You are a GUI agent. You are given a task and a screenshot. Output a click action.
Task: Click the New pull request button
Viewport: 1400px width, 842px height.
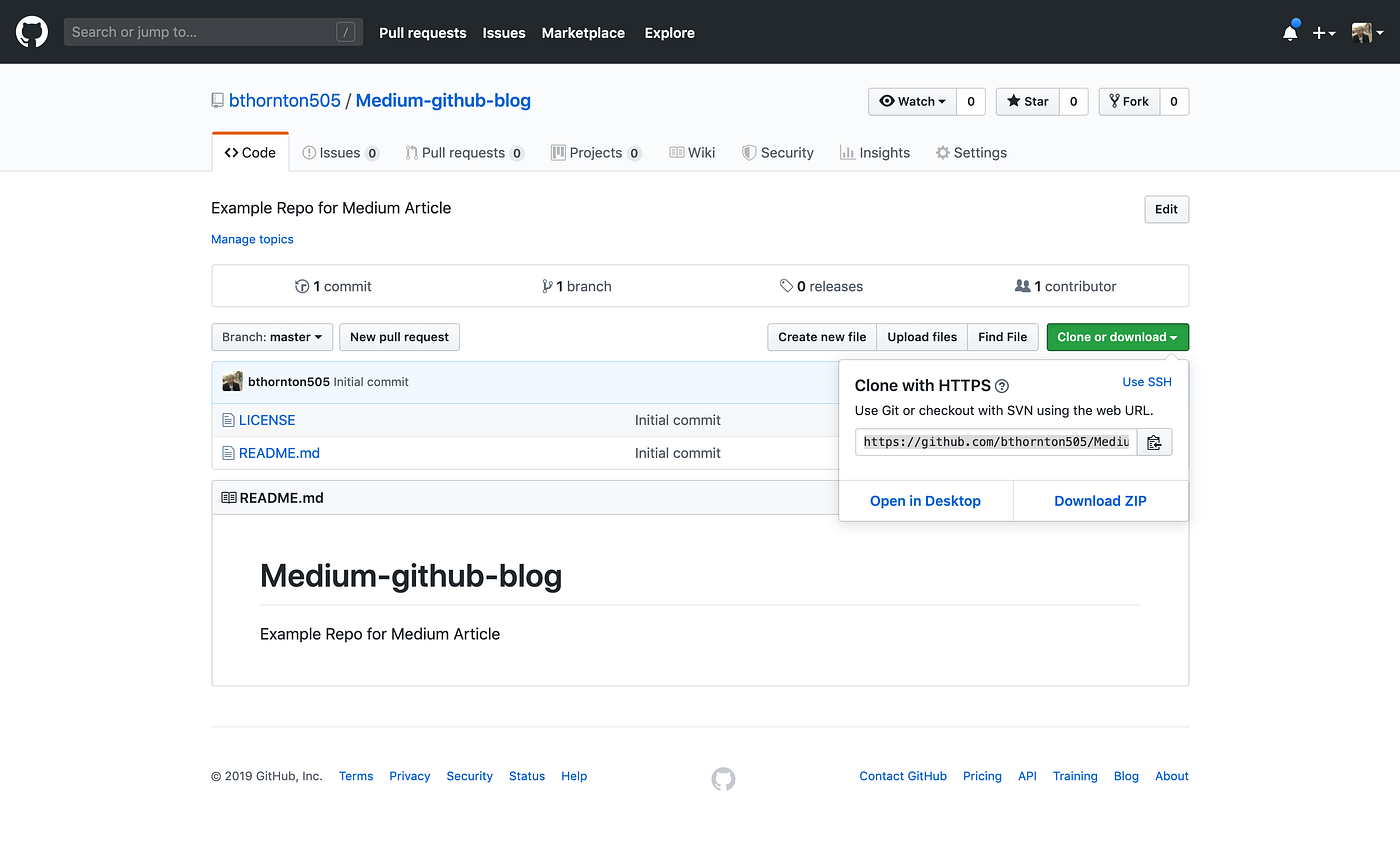pyautogui.click(x=399, y=337)
